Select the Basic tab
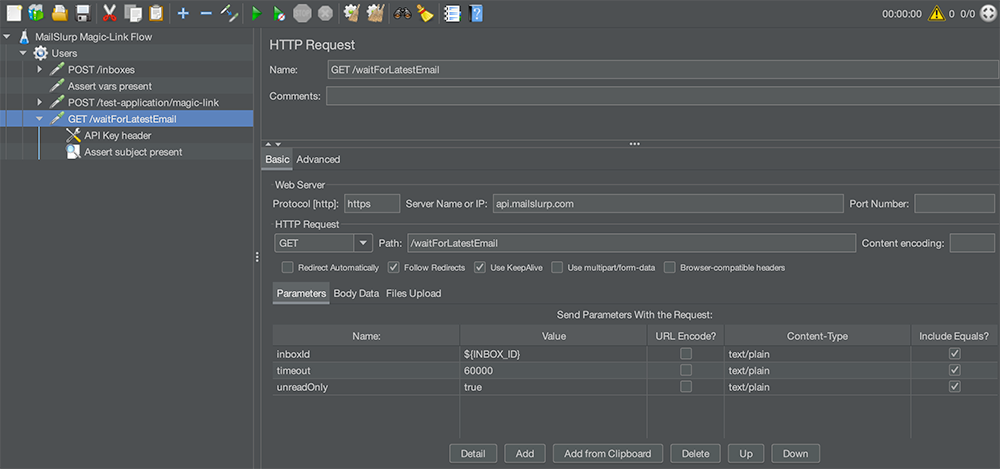 tap(277, 160)
